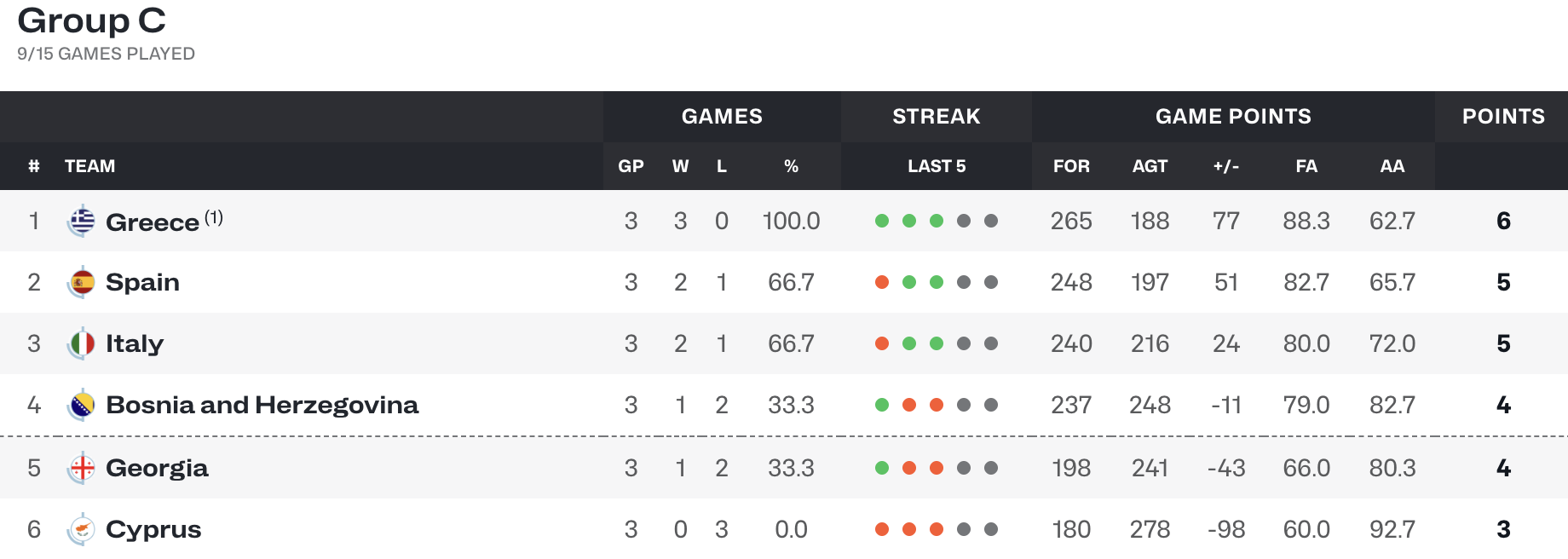Click the Spain flag icon

pyautogui.click(x=82, y=283)
